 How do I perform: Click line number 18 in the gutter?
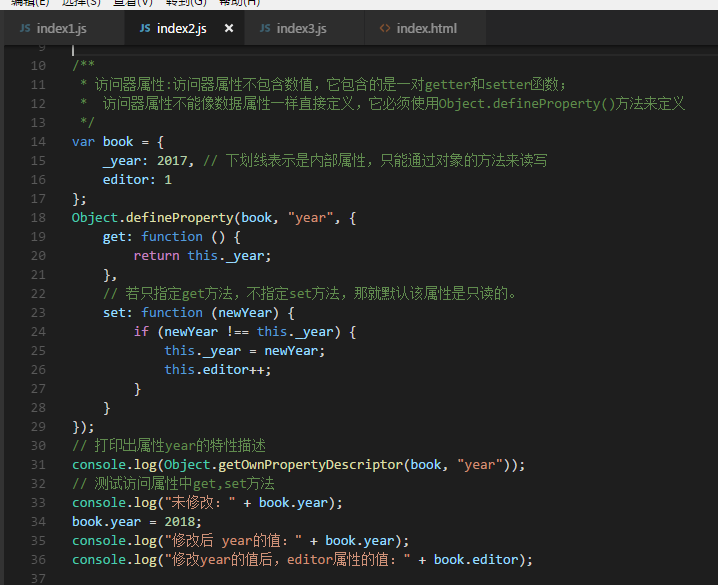pos(38,218)
